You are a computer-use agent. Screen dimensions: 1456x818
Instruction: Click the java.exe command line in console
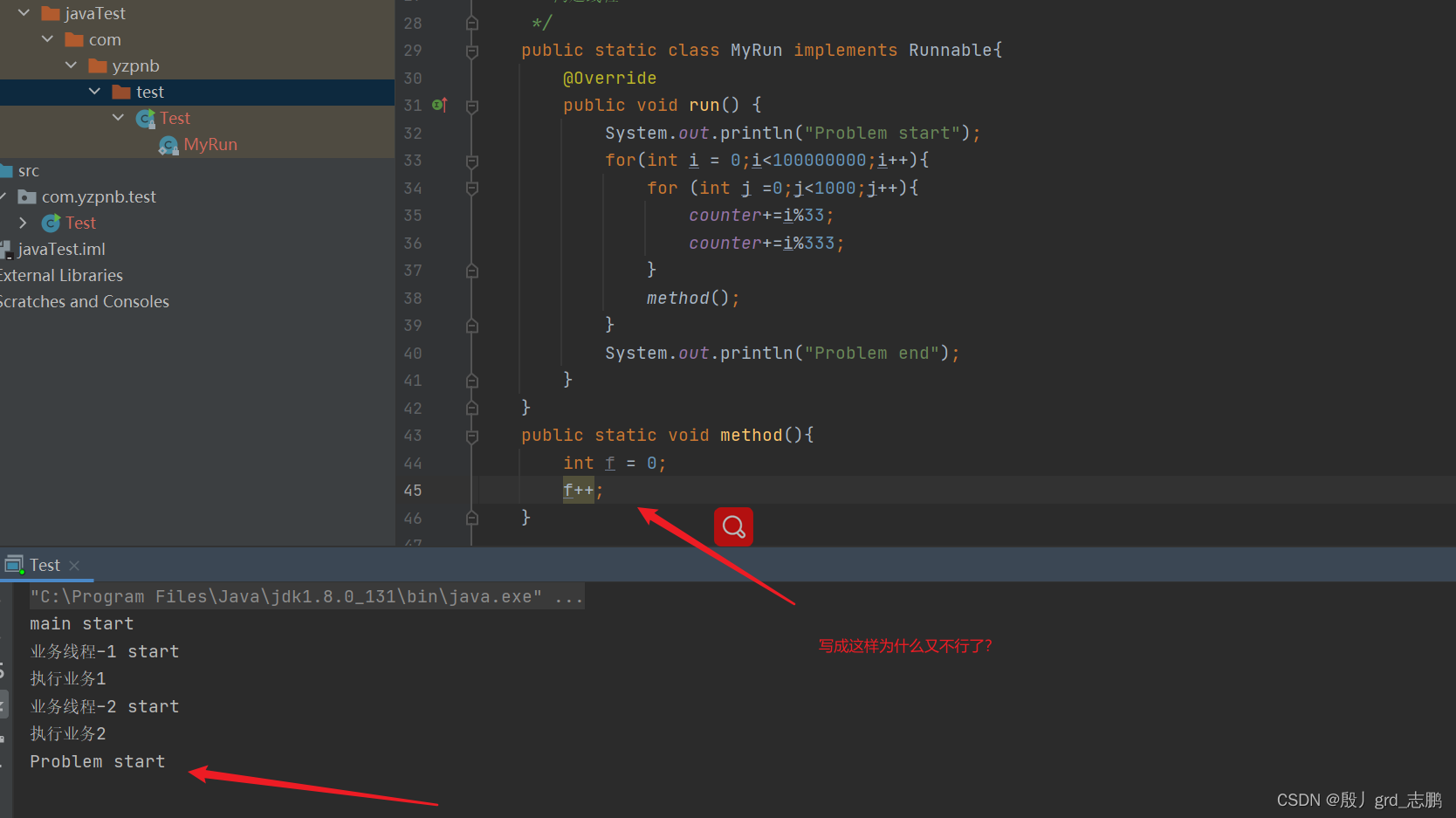click(306, 596)
